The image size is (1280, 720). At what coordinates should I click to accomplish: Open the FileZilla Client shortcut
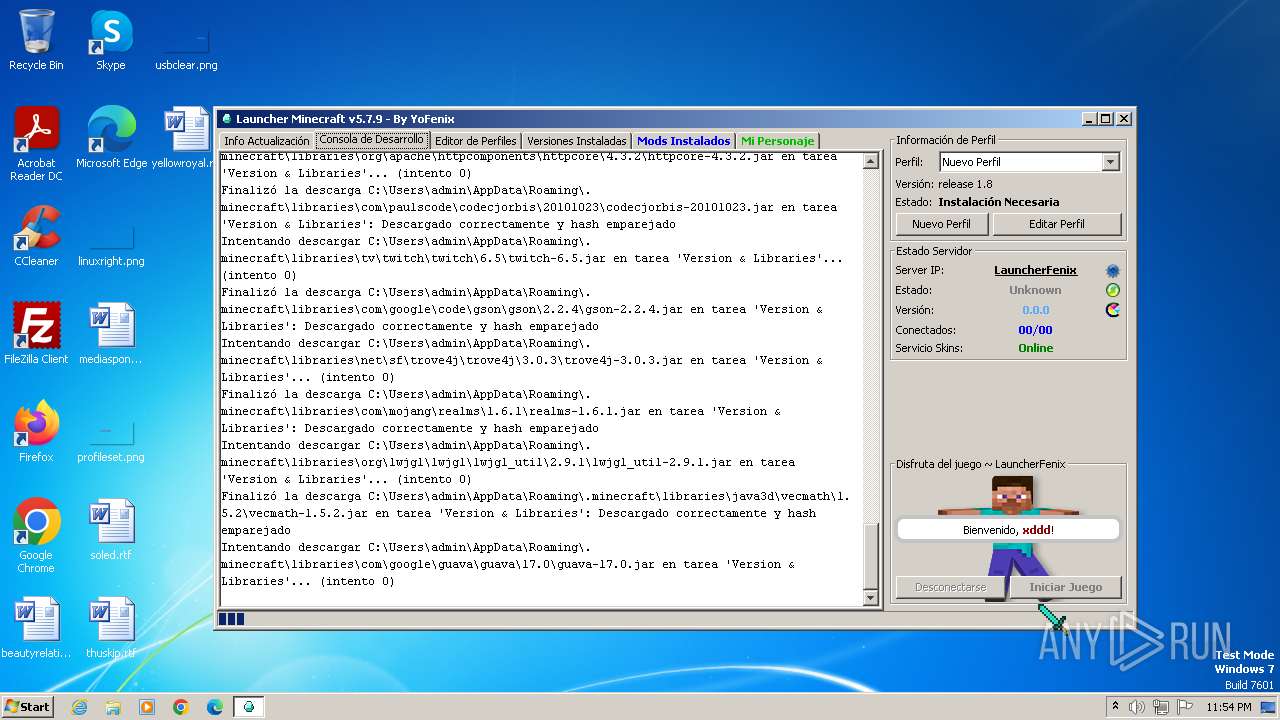click(36, 334)
